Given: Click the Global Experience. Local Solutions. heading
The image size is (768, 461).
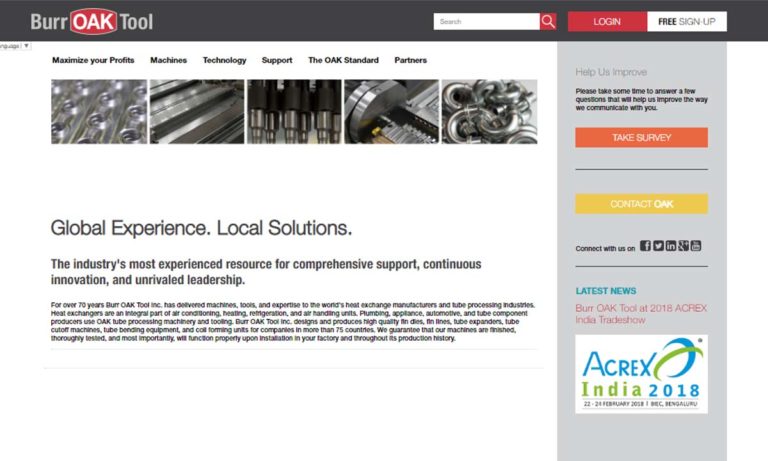Looking at the screenshot, I should click(x=201, y=228).
